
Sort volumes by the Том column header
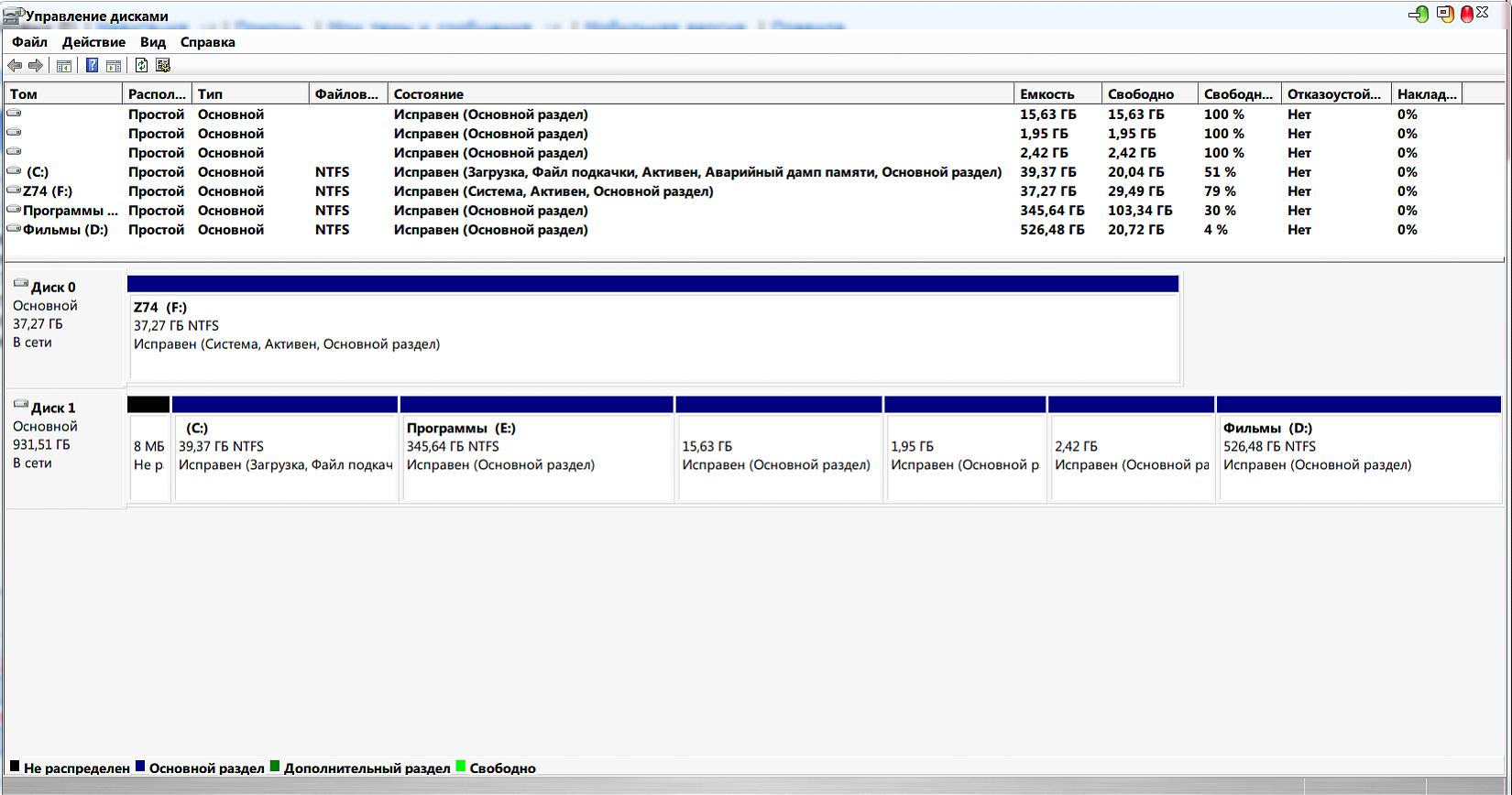point(64,93)
